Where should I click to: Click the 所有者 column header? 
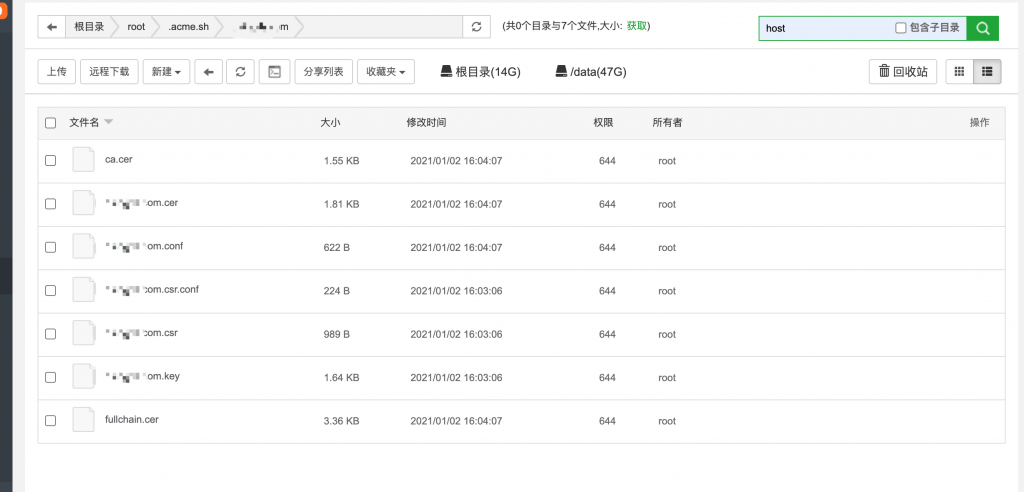(667, 123)
